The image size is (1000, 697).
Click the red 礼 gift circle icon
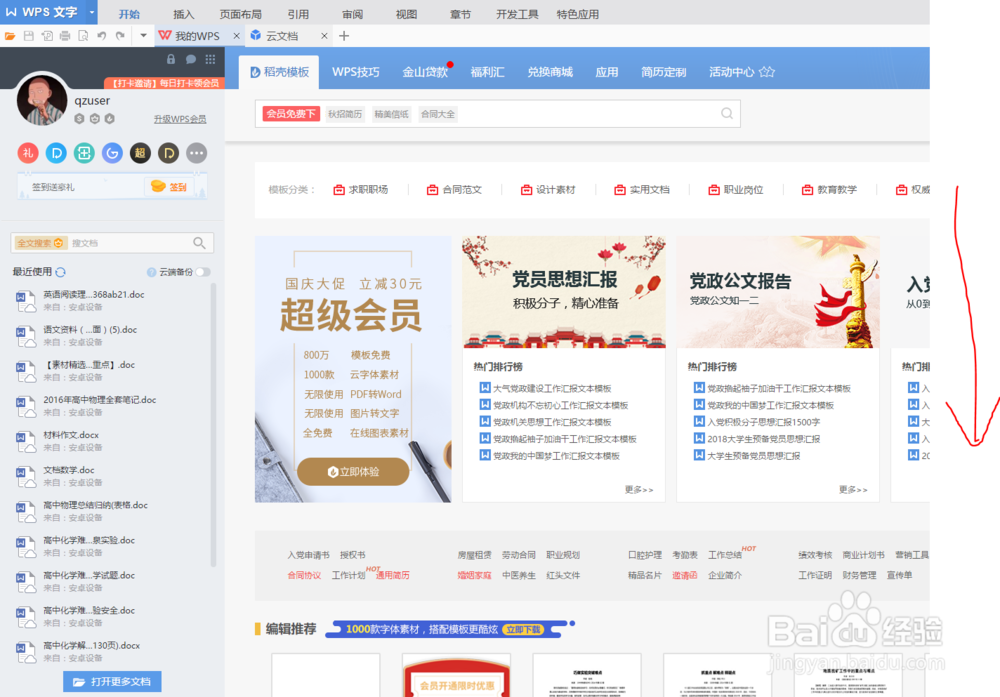click(x=27, y=153)
